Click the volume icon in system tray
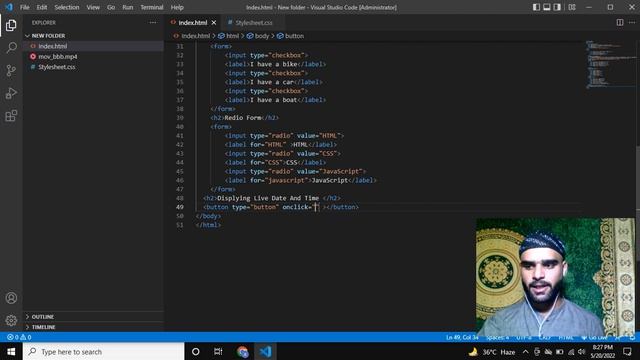The image size is (640, 360). coord(582,352)
